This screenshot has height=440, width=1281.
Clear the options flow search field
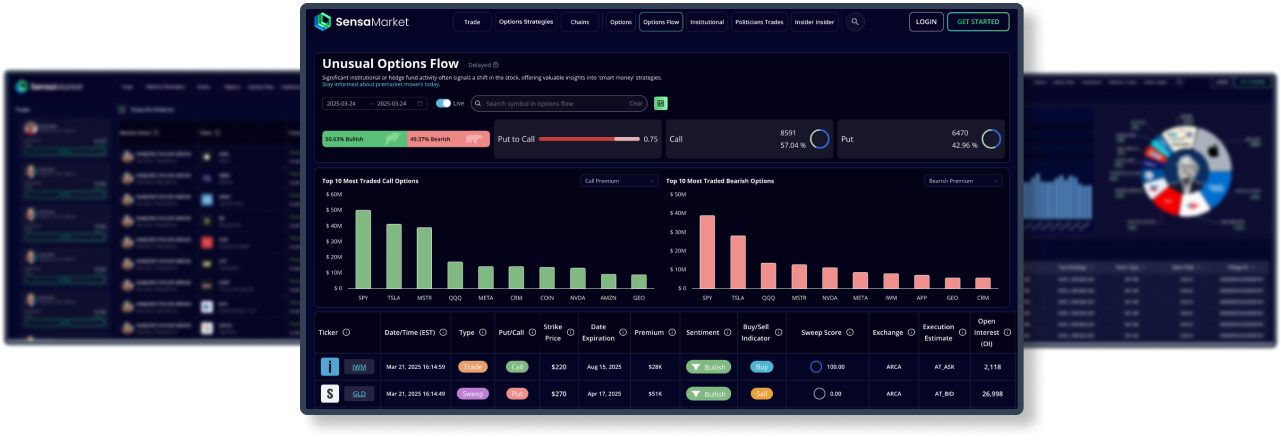(635, 103)
